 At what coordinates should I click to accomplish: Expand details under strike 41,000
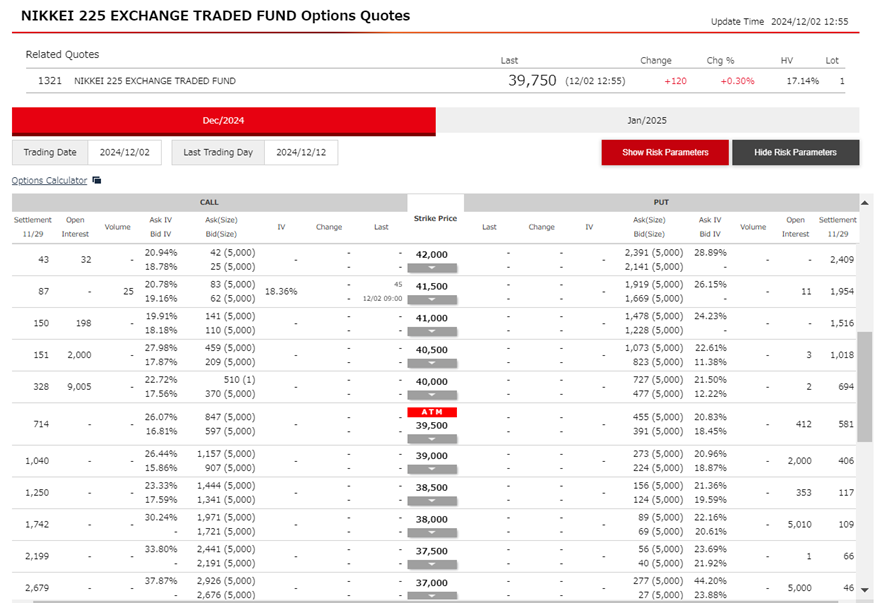[x=432, y=331]
